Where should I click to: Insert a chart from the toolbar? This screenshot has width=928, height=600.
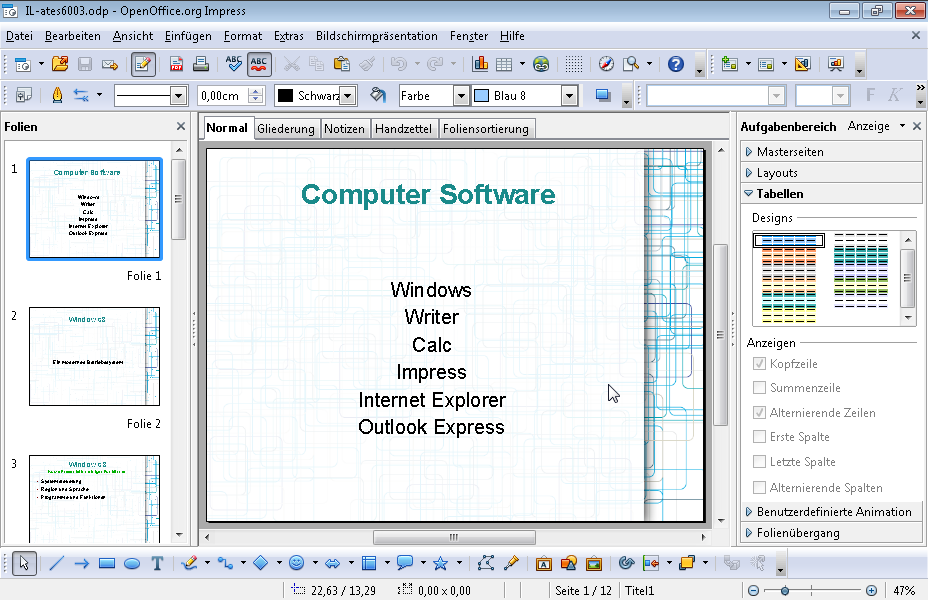click(480, 64)
